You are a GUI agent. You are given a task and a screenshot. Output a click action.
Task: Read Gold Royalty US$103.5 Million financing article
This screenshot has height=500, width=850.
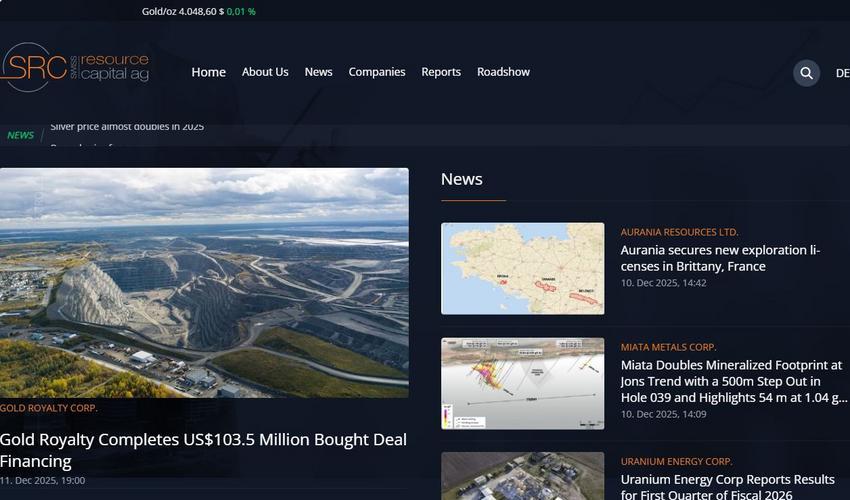pos(203,450)
